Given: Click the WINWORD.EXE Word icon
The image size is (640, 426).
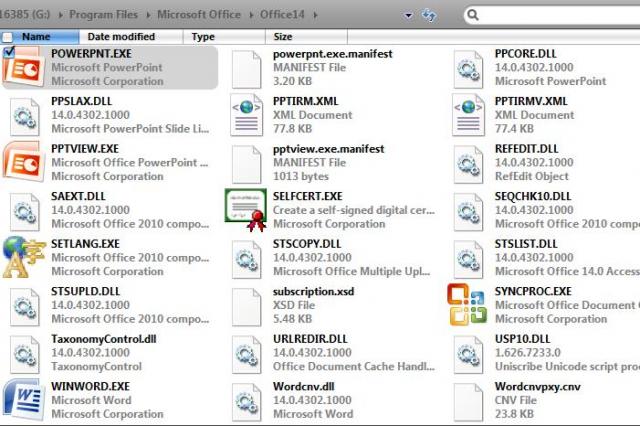Looking at the screenshot, I should click(24, 400).
